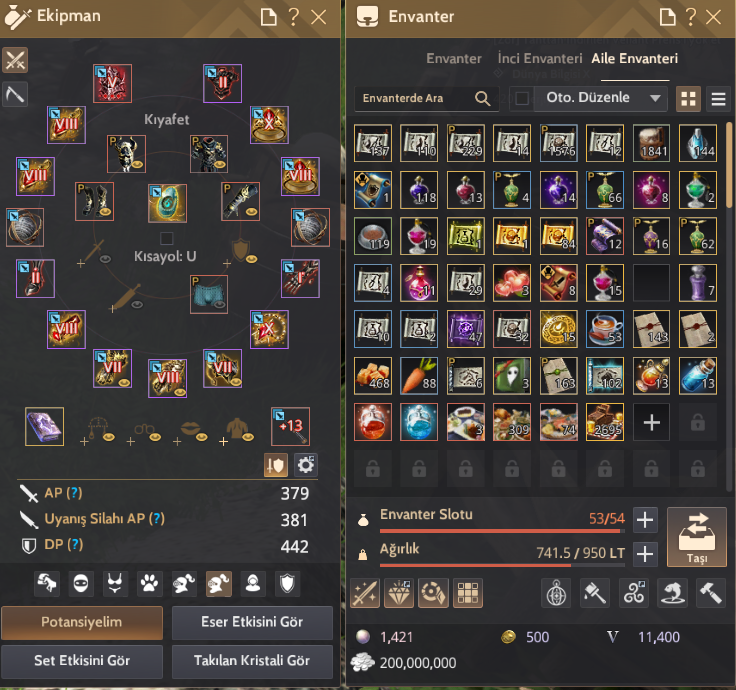Switch to İnci Envanteri tab
Viewport: 736px width, 690px height.
click(540, 59)
